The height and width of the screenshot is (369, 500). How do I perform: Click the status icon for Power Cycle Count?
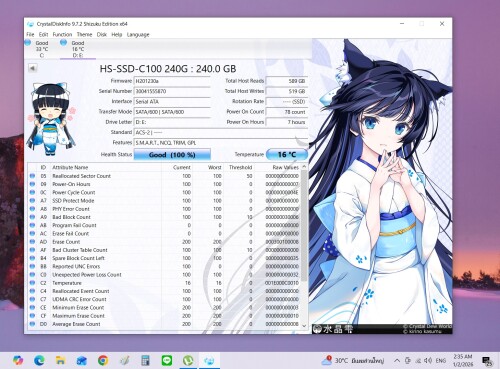(32, 192)
